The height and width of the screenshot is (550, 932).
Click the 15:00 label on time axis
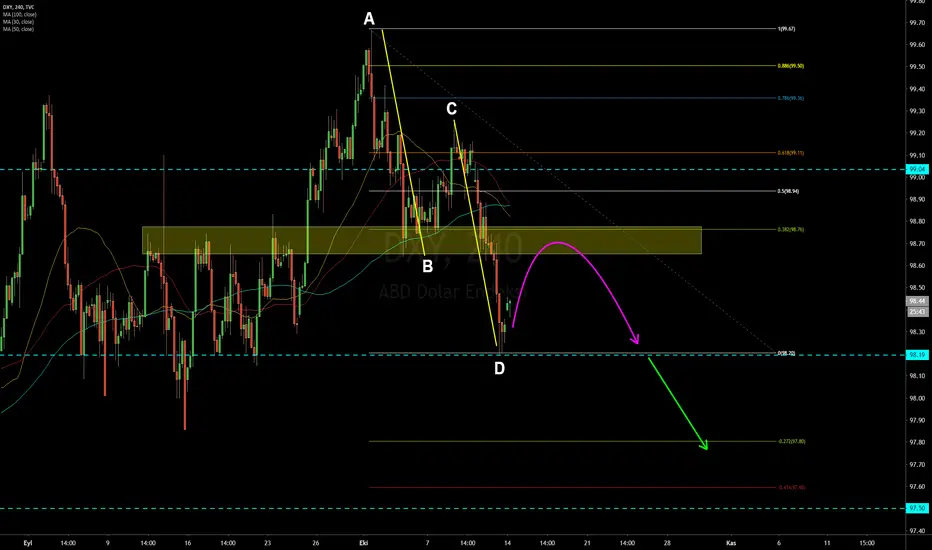point(867,543)
